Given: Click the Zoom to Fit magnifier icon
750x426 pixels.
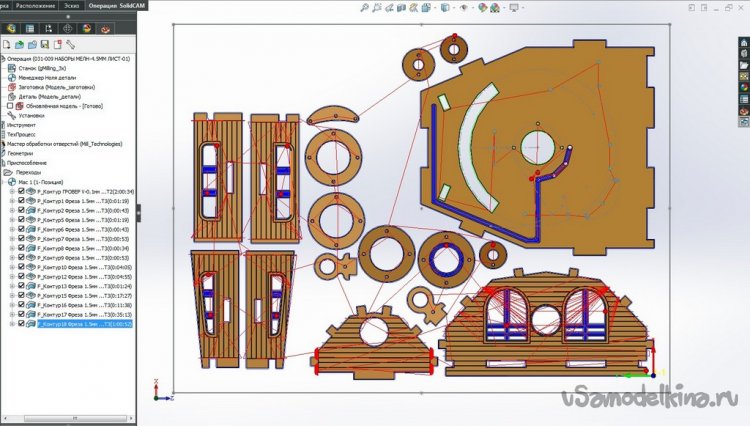Looking at the screenshot, I should click(x=364, y=9).
